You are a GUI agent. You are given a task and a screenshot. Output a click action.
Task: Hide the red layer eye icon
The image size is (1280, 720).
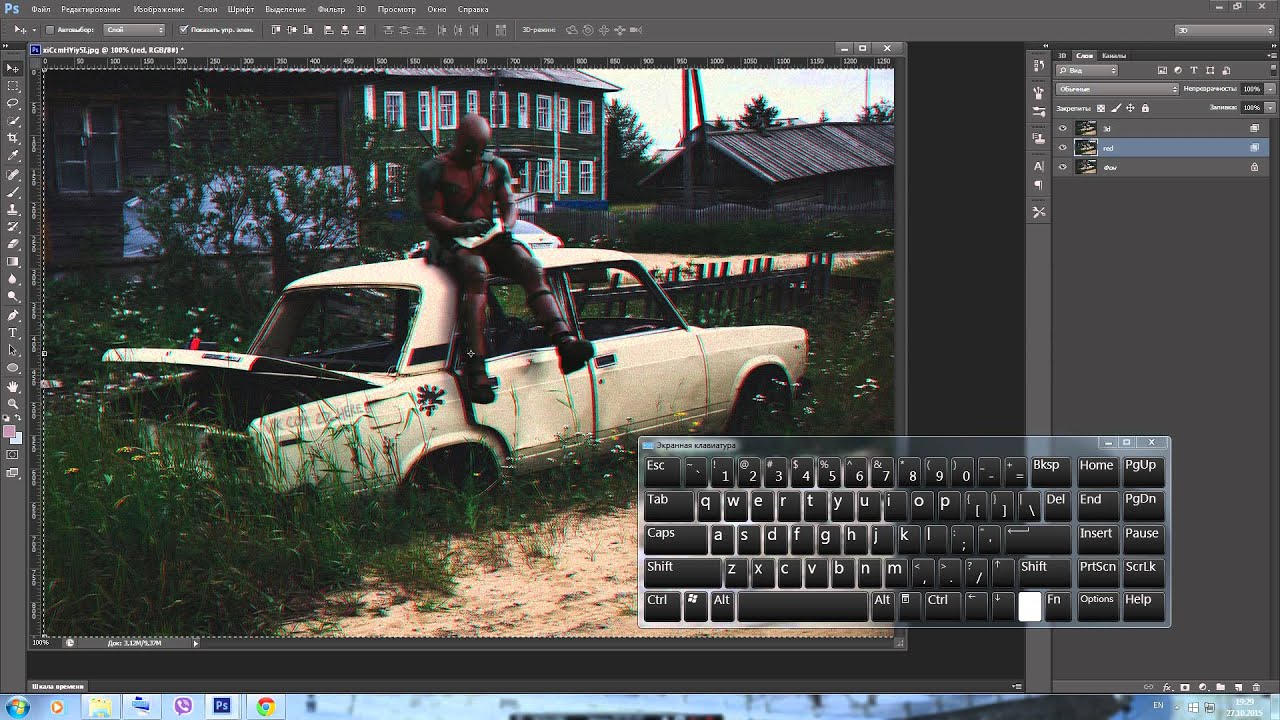pos(1063,148)
